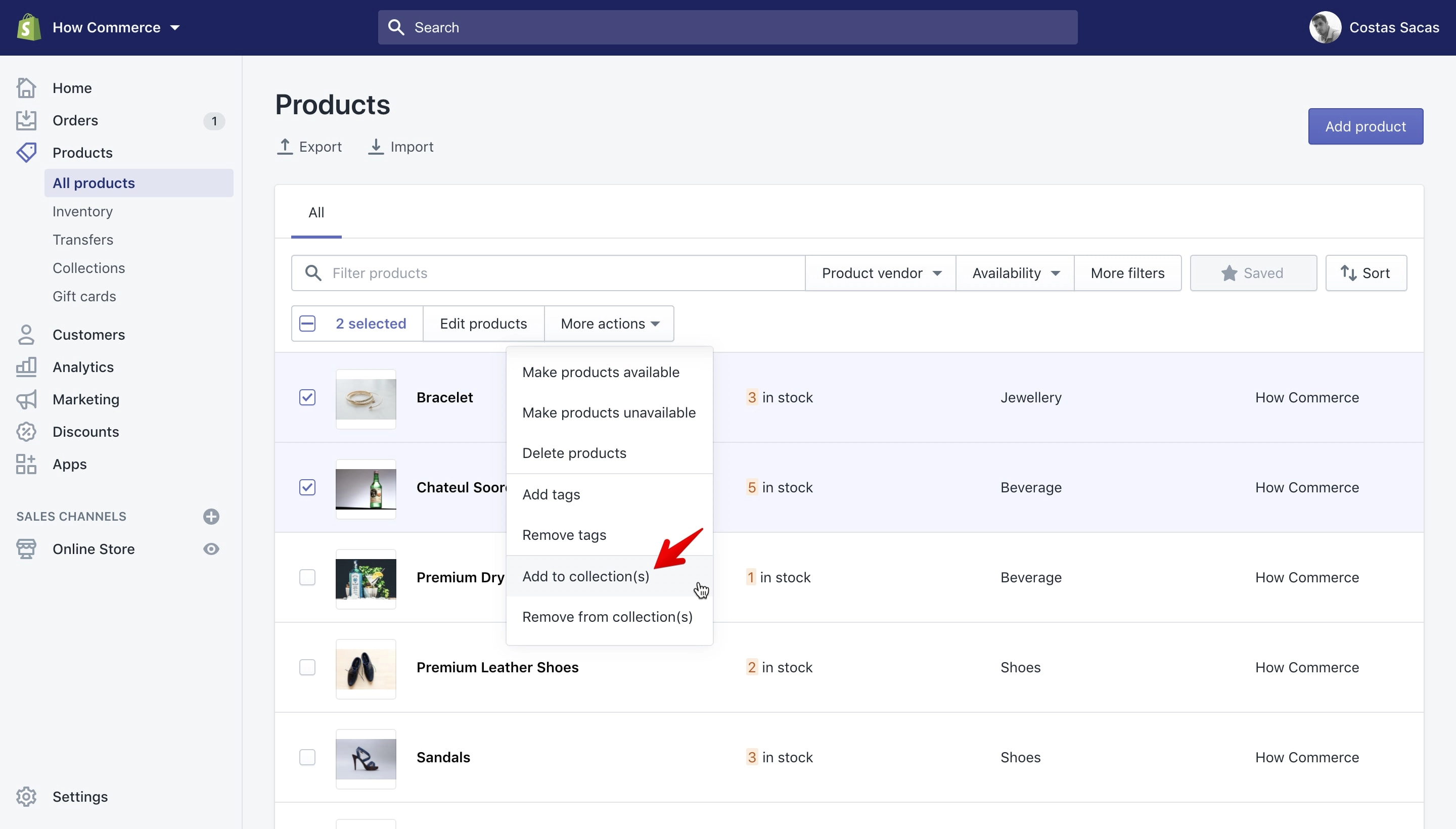Switch to the All tab
This screenshot has width=1456, height=829.
click(316, 212)
